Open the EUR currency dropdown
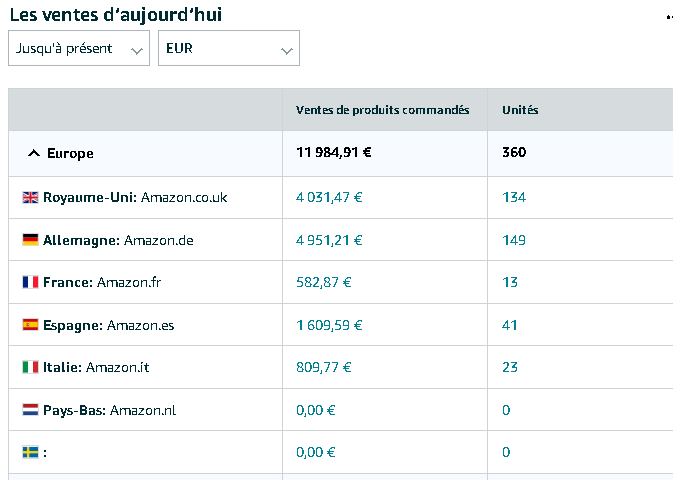The width and height of the screenshot is (673, 480). [x=229, y=48]
